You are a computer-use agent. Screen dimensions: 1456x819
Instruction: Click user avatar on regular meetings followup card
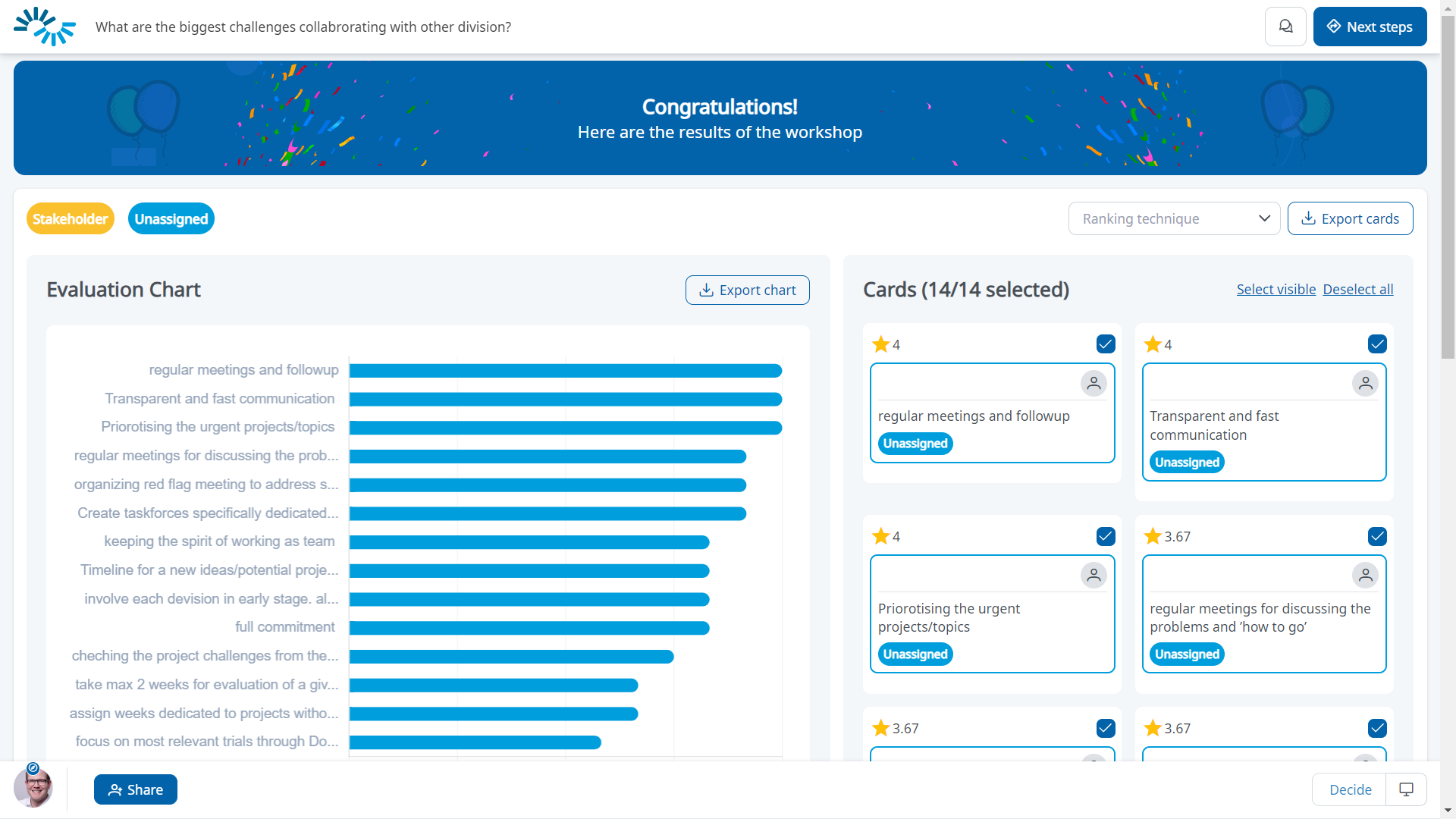tap(1093, 384)
